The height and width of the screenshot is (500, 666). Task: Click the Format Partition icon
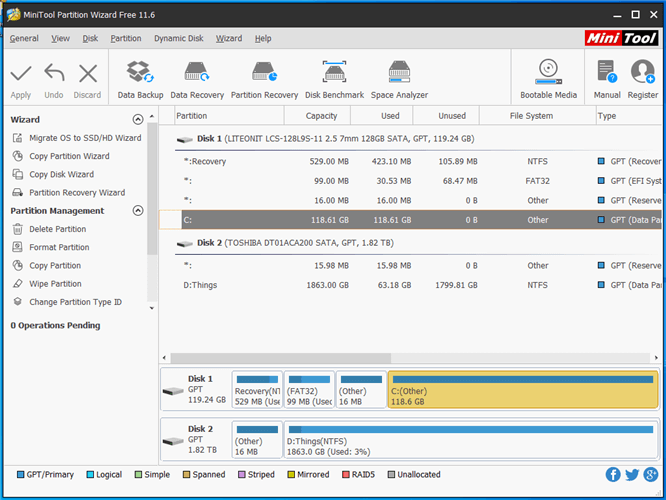click(x=17, y=247)
